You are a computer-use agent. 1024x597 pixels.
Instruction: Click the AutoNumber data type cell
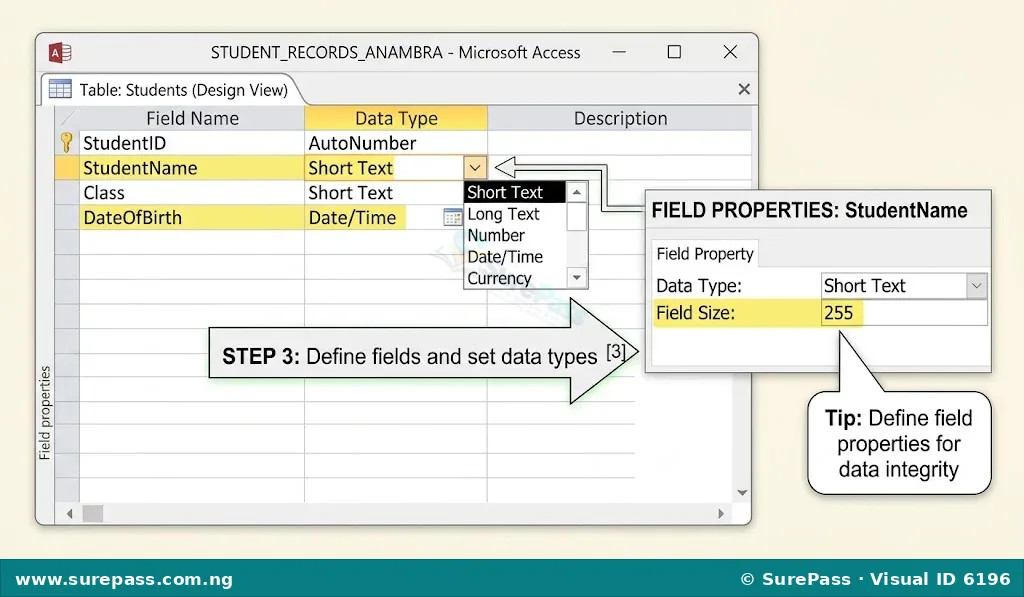396,143
